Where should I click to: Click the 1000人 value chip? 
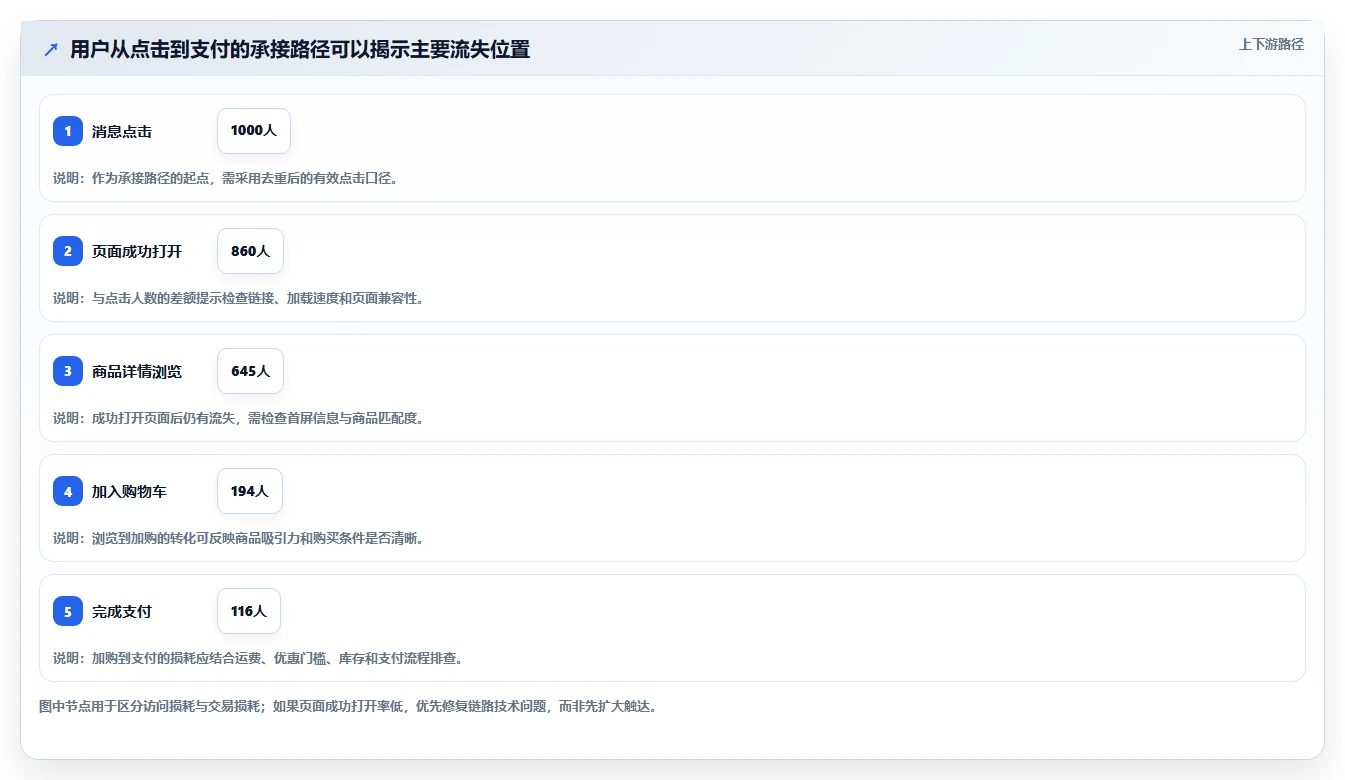pyautogui.click(x=254, y=131)
